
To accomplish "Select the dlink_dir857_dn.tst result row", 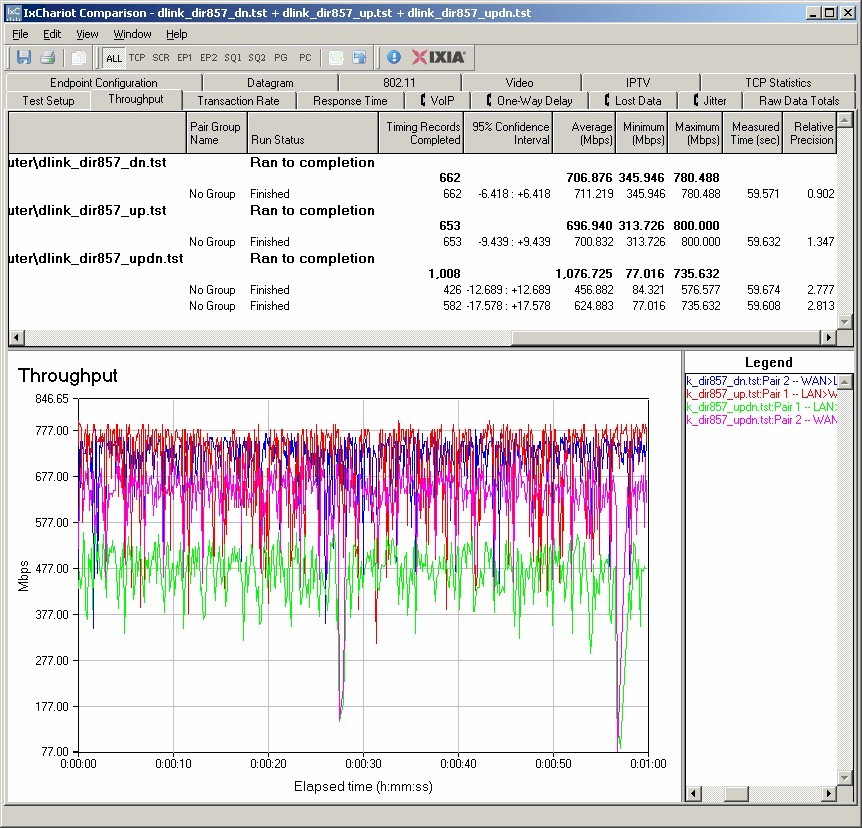I will point(422,162).
